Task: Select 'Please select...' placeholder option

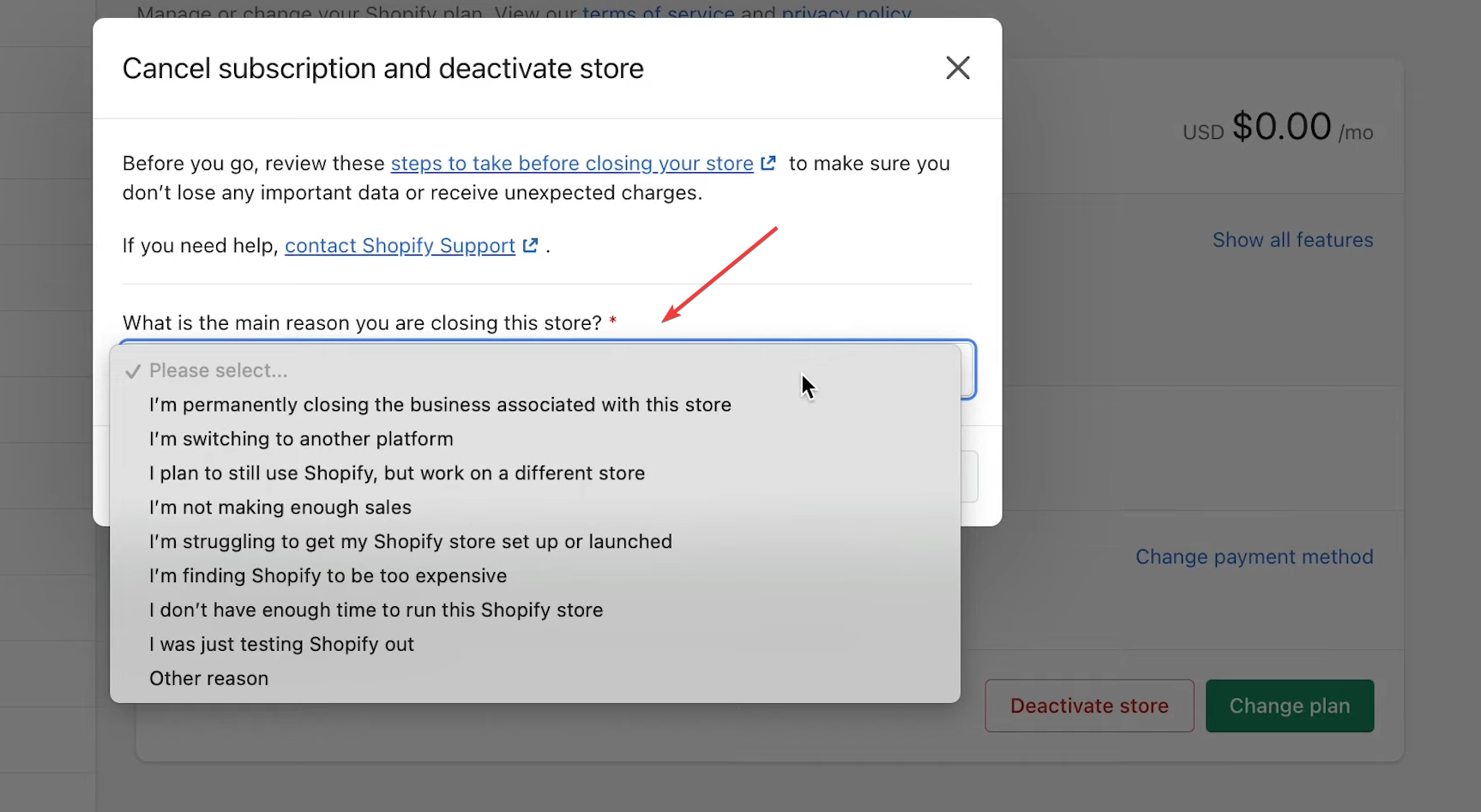Action: [x=218, y=370]
